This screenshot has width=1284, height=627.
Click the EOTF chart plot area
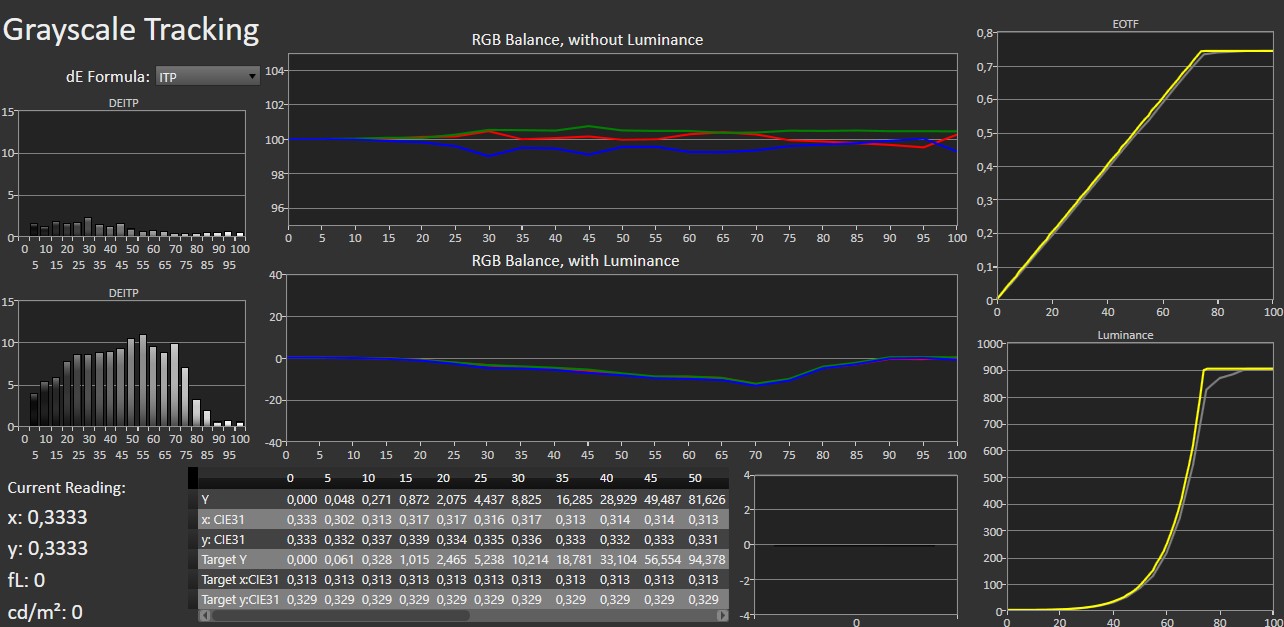click(1135, 166)
